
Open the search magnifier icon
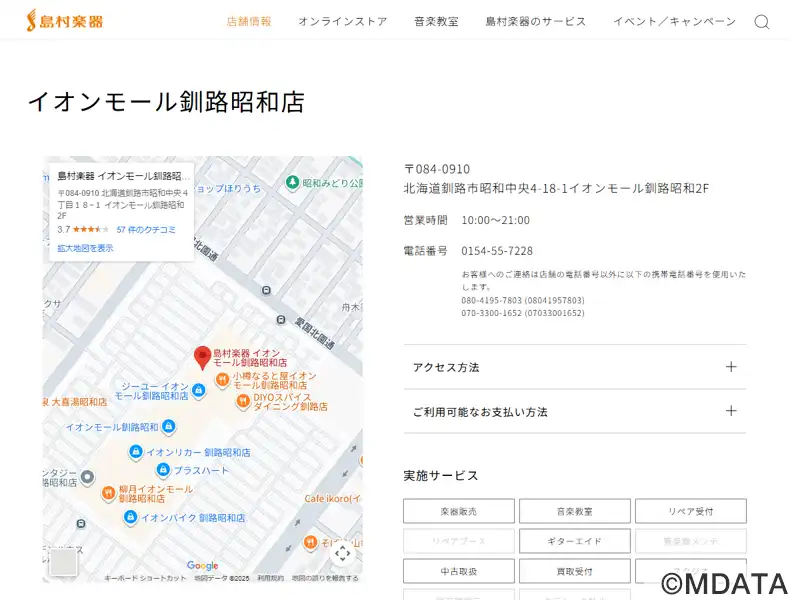click(762, 22)
